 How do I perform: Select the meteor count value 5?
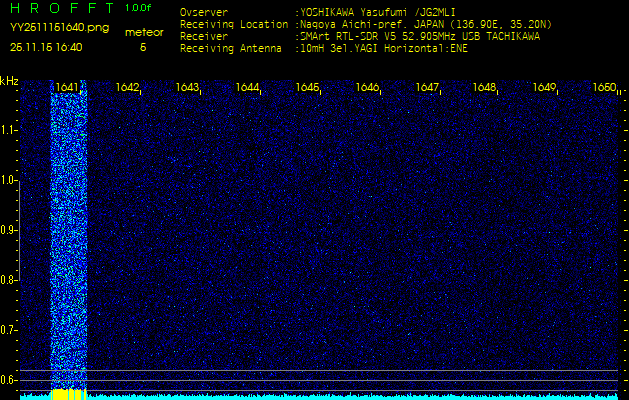143,47
